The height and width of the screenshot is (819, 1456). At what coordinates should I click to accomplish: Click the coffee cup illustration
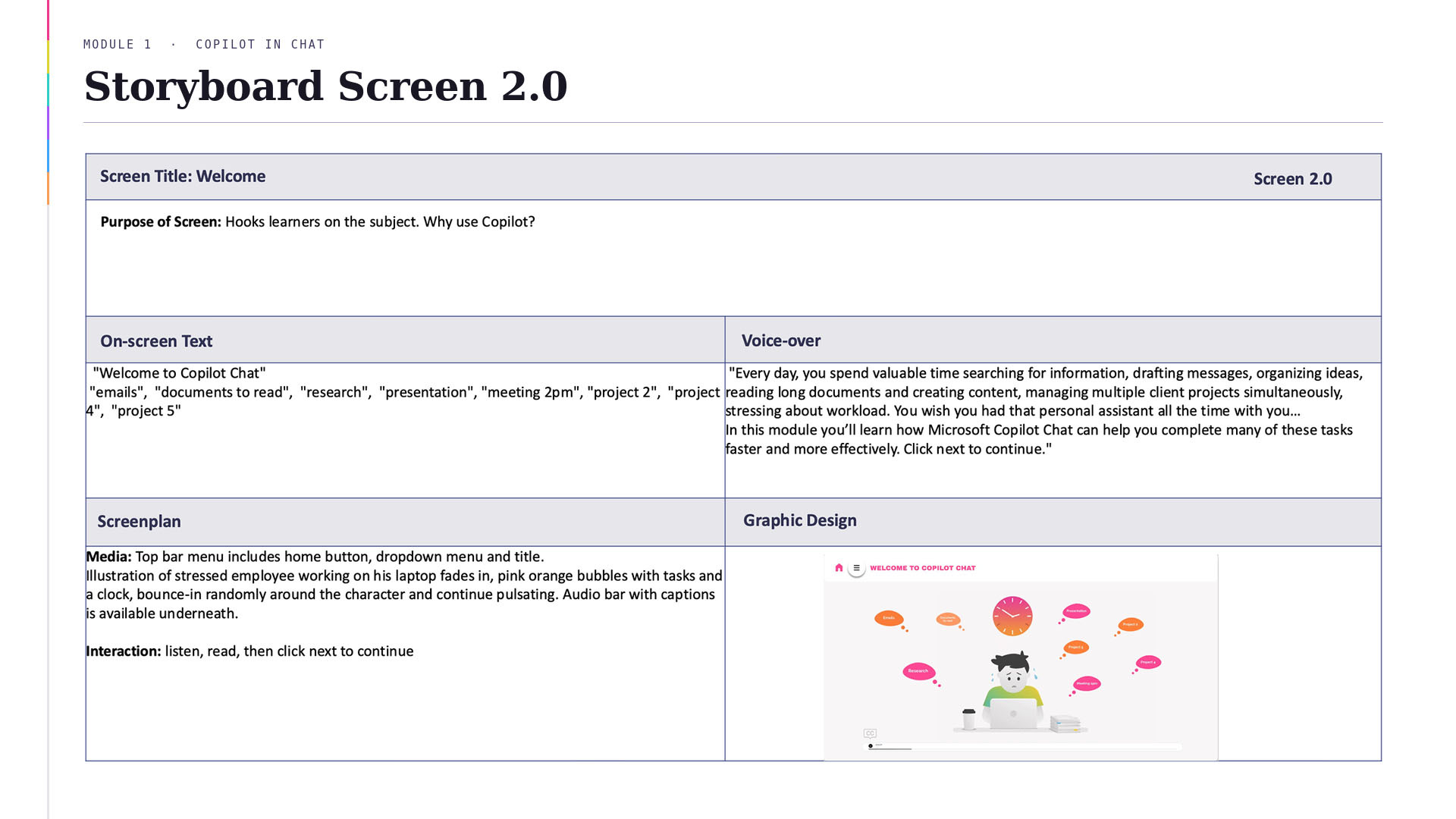pos(968,719)
